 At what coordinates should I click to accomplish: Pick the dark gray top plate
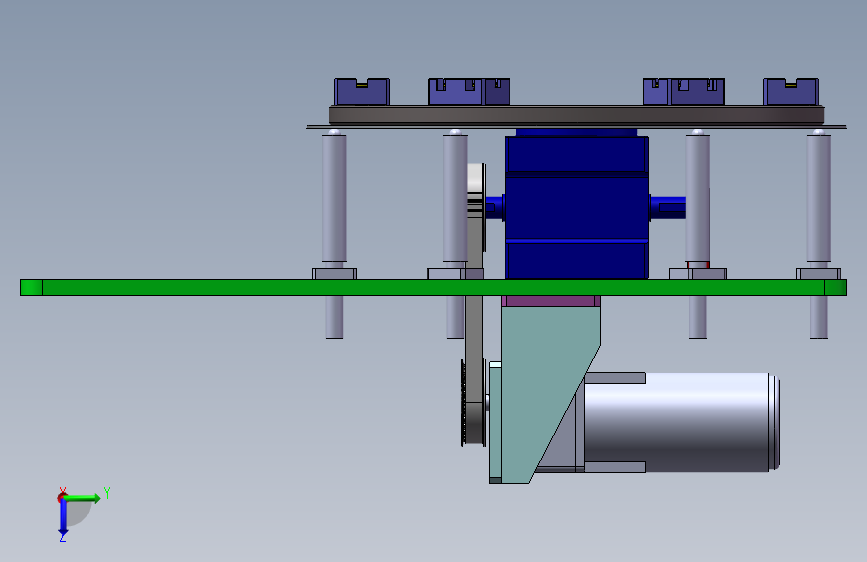[576, 115]
